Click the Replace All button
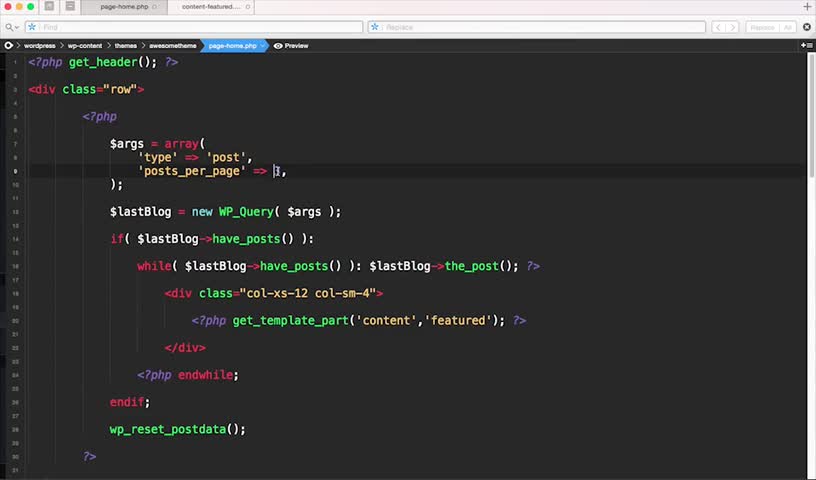 788,27
